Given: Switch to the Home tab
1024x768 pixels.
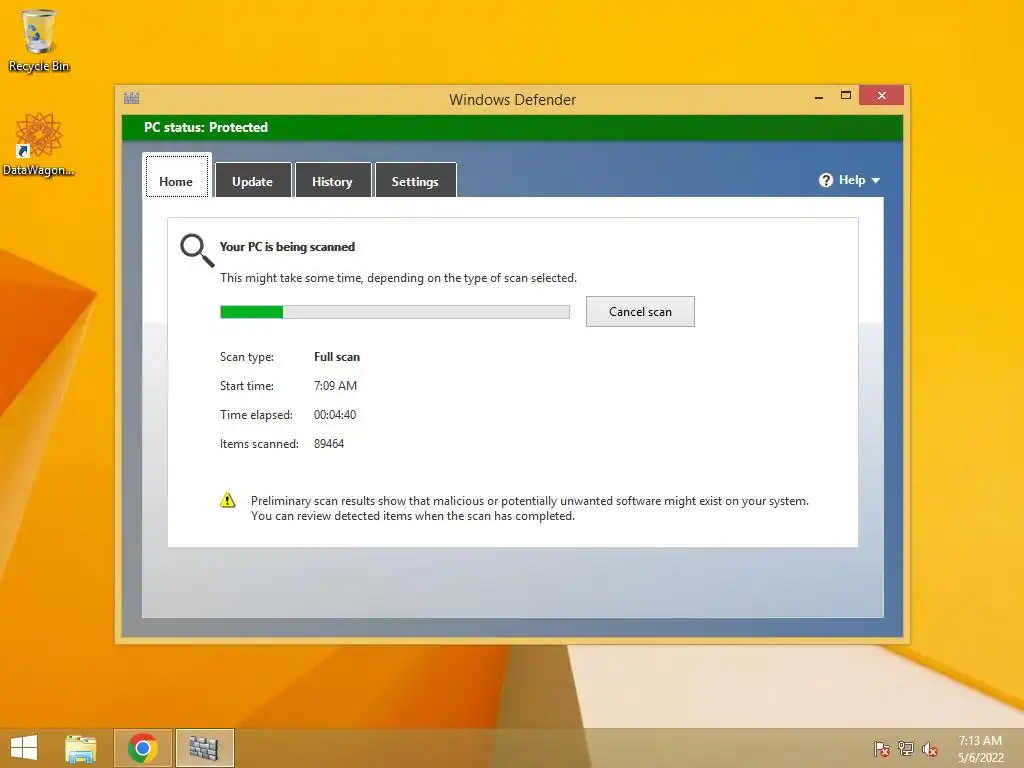Looking at the screenshot, I should pyautogui.click(x=176, y=176).
